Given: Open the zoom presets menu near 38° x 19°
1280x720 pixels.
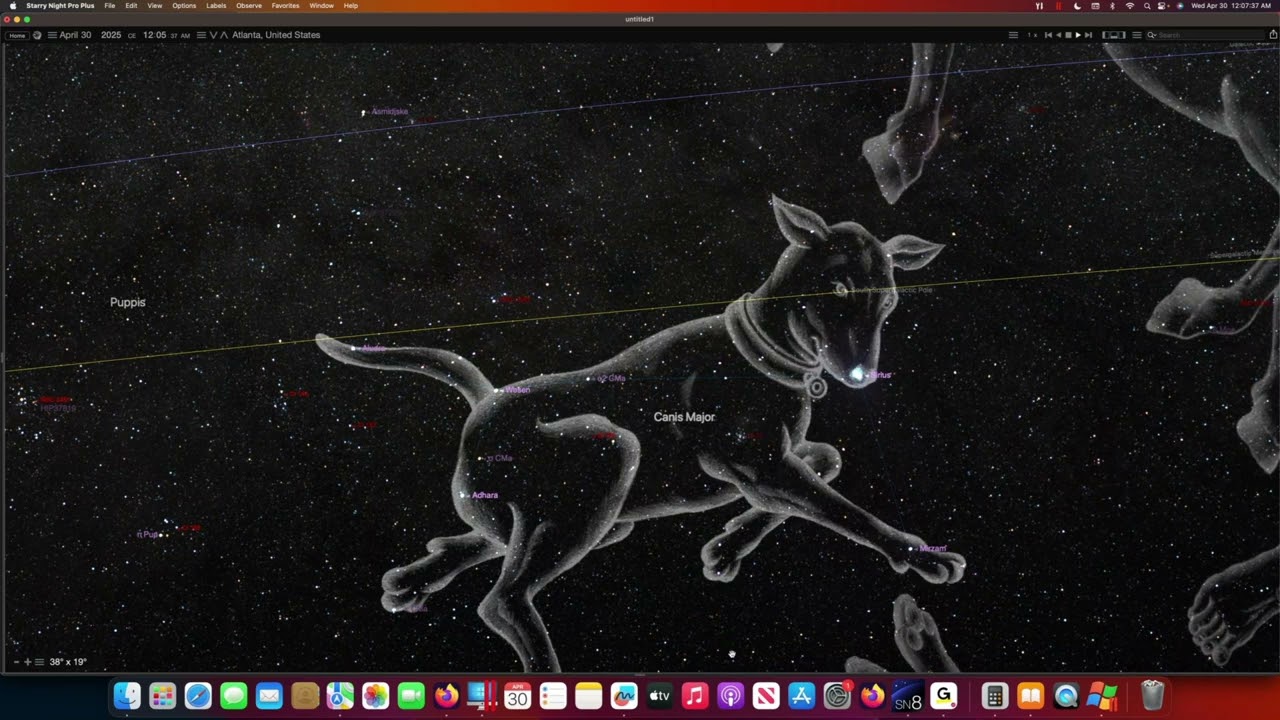Looking at the screenshot, I should point(39,662).
